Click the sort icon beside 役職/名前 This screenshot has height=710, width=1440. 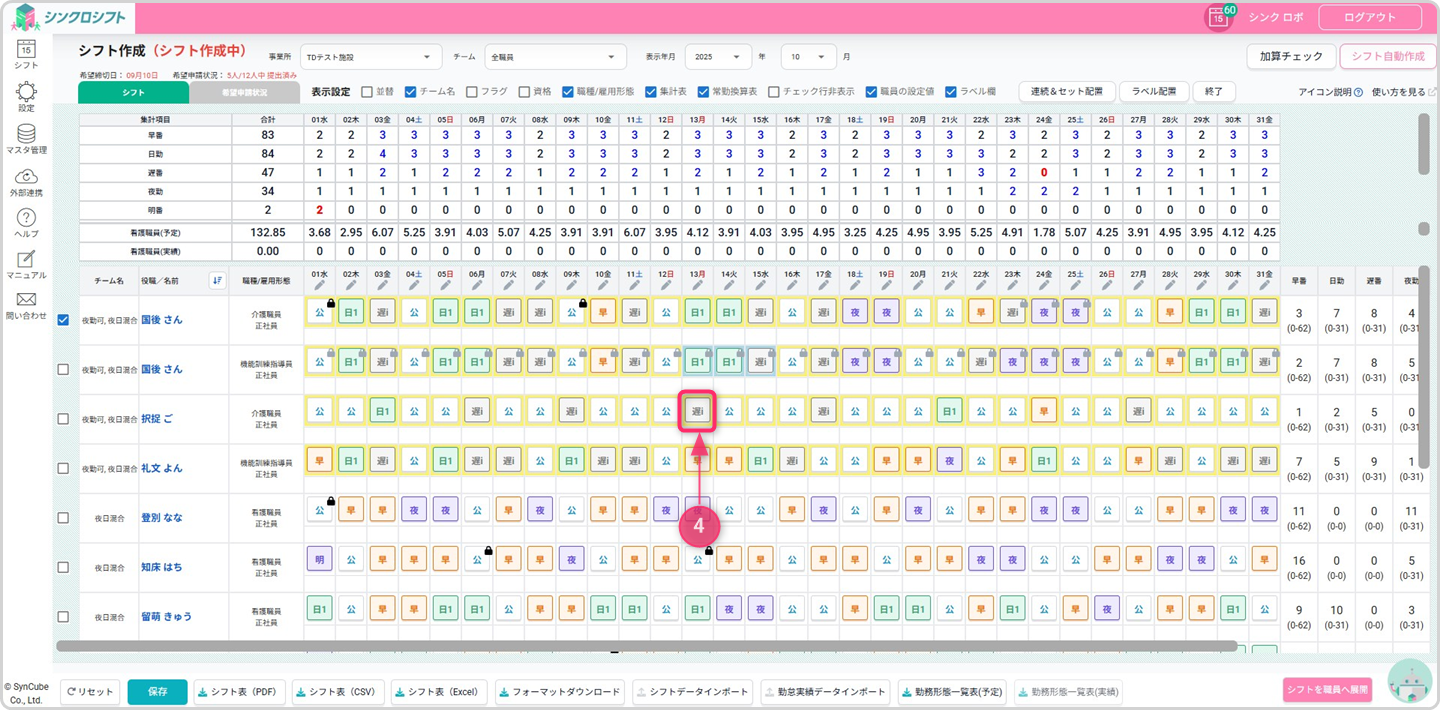[217, 281]
